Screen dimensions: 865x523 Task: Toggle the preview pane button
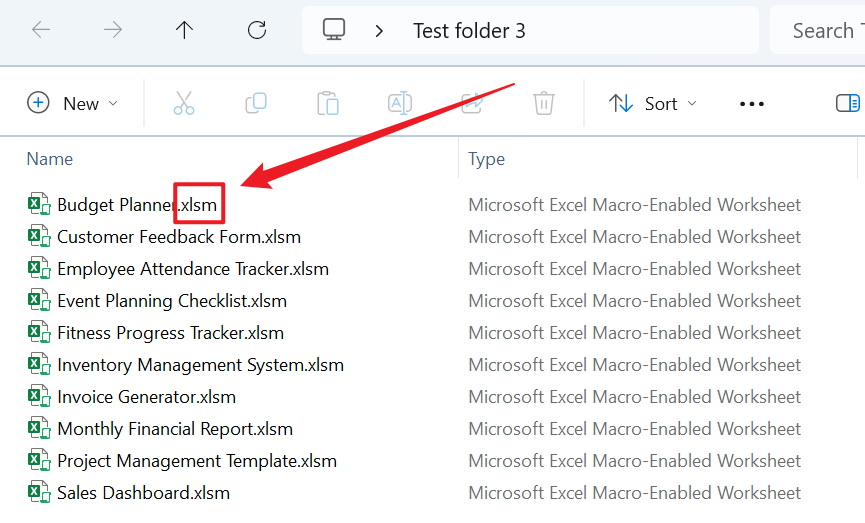[x=847, y=103]
